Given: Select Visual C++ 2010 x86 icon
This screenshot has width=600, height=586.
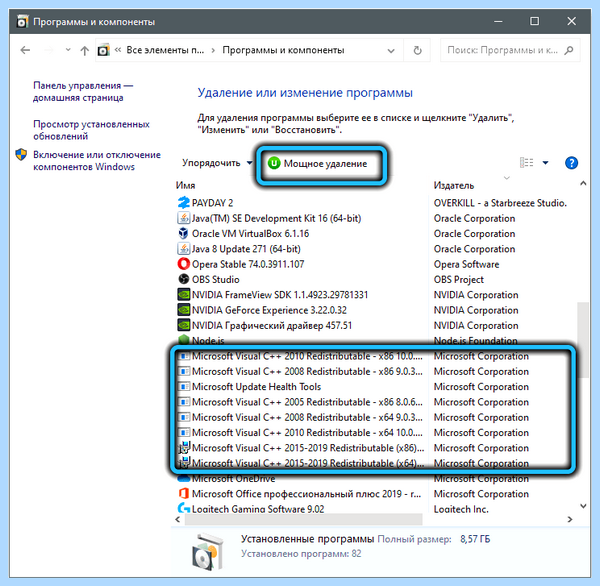Looking at the screenshot, I should click(x=184, y=356).
